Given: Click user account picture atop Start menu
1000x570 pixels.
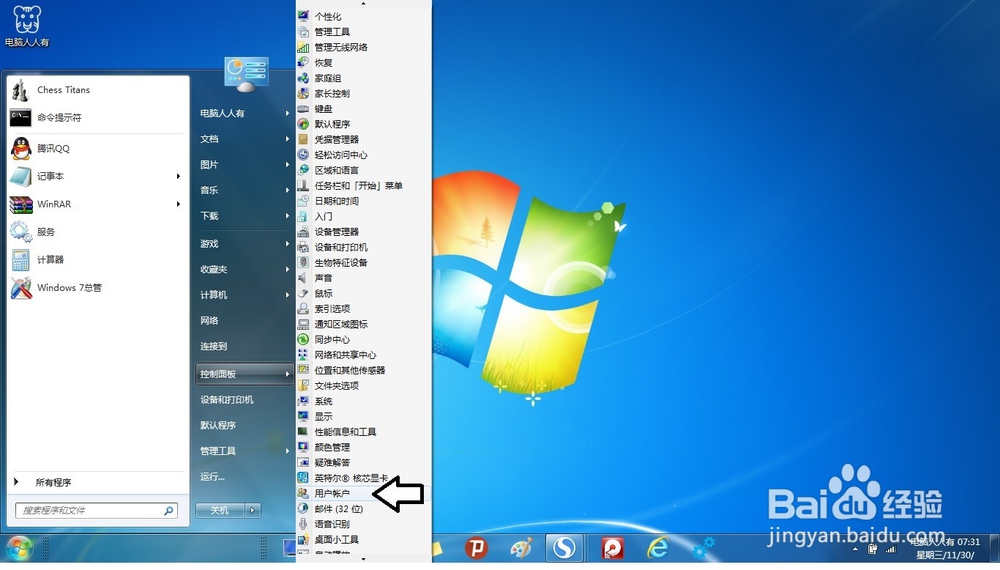Looking at the screenshot, I should [246, 73].
